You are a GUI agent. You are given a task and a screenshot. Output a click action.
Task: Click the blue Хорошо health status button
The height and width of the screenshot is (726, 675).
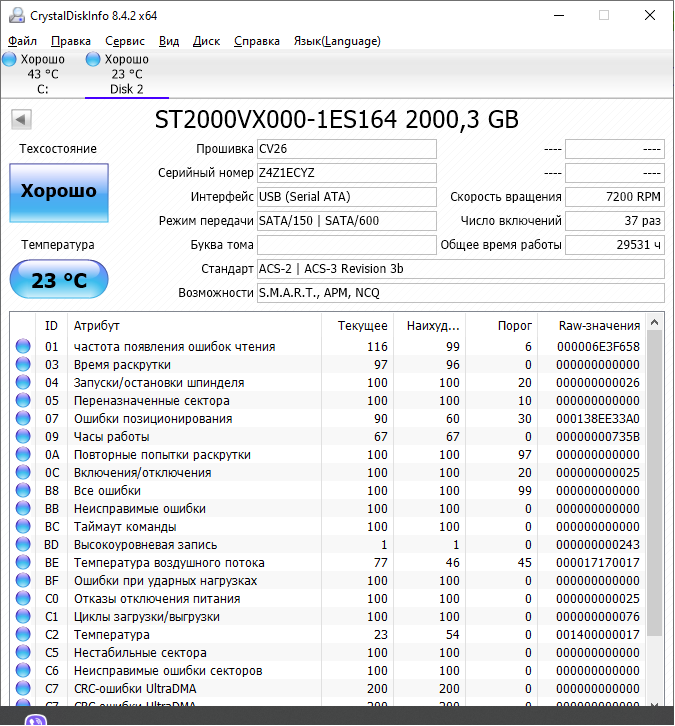pyautogui.click(x=58, y=191)
